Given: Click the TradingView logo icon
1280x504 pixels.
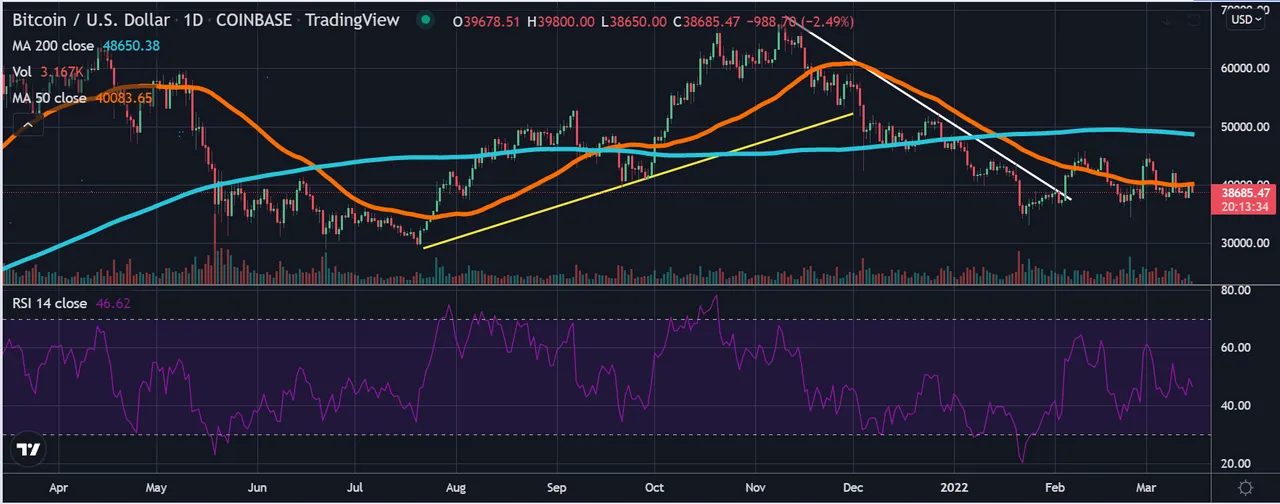Looking at the screenshot, I should pyautogui.click(x=30, y=451).
